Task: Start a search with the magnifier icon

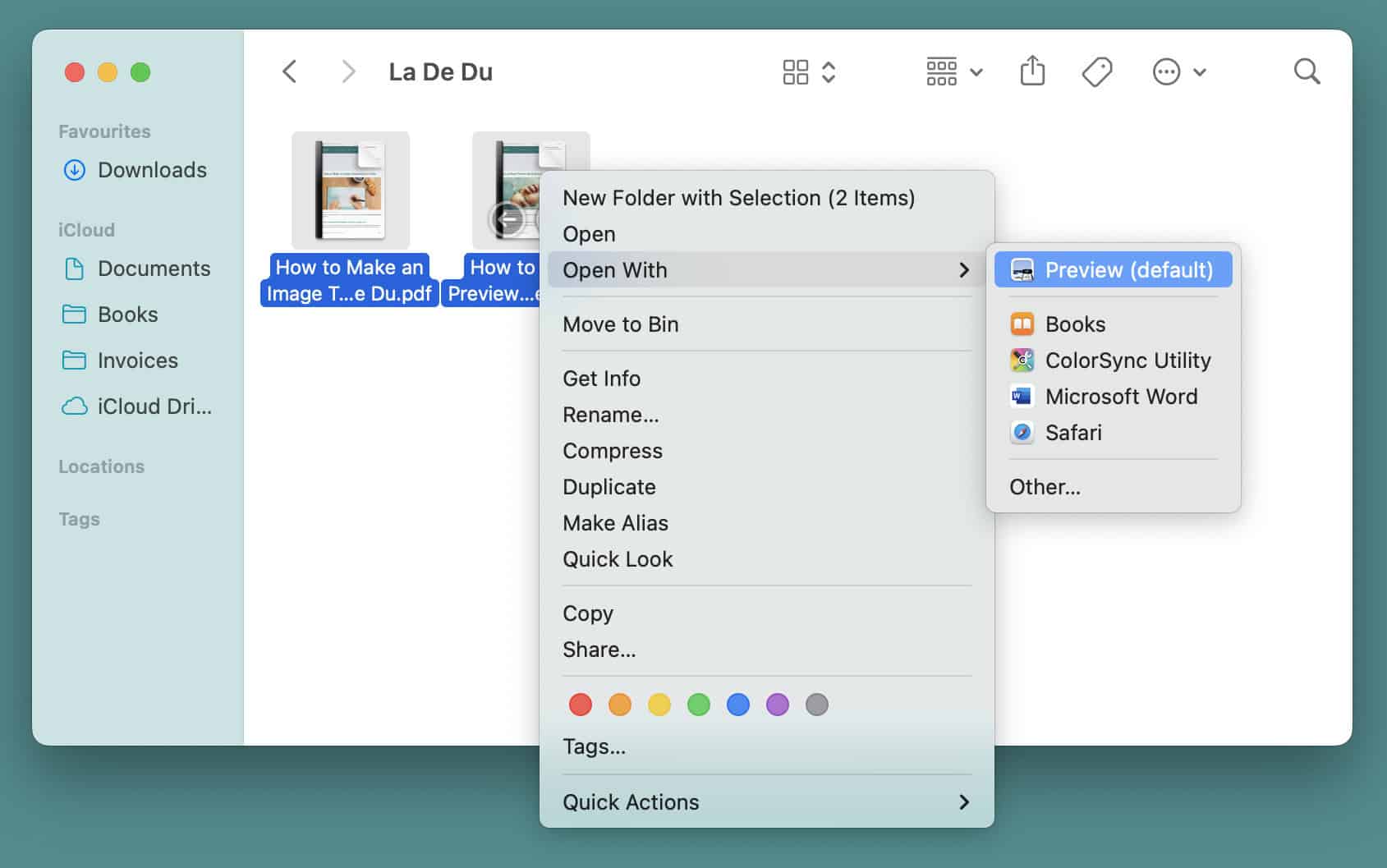Action: click(1307, 71)
